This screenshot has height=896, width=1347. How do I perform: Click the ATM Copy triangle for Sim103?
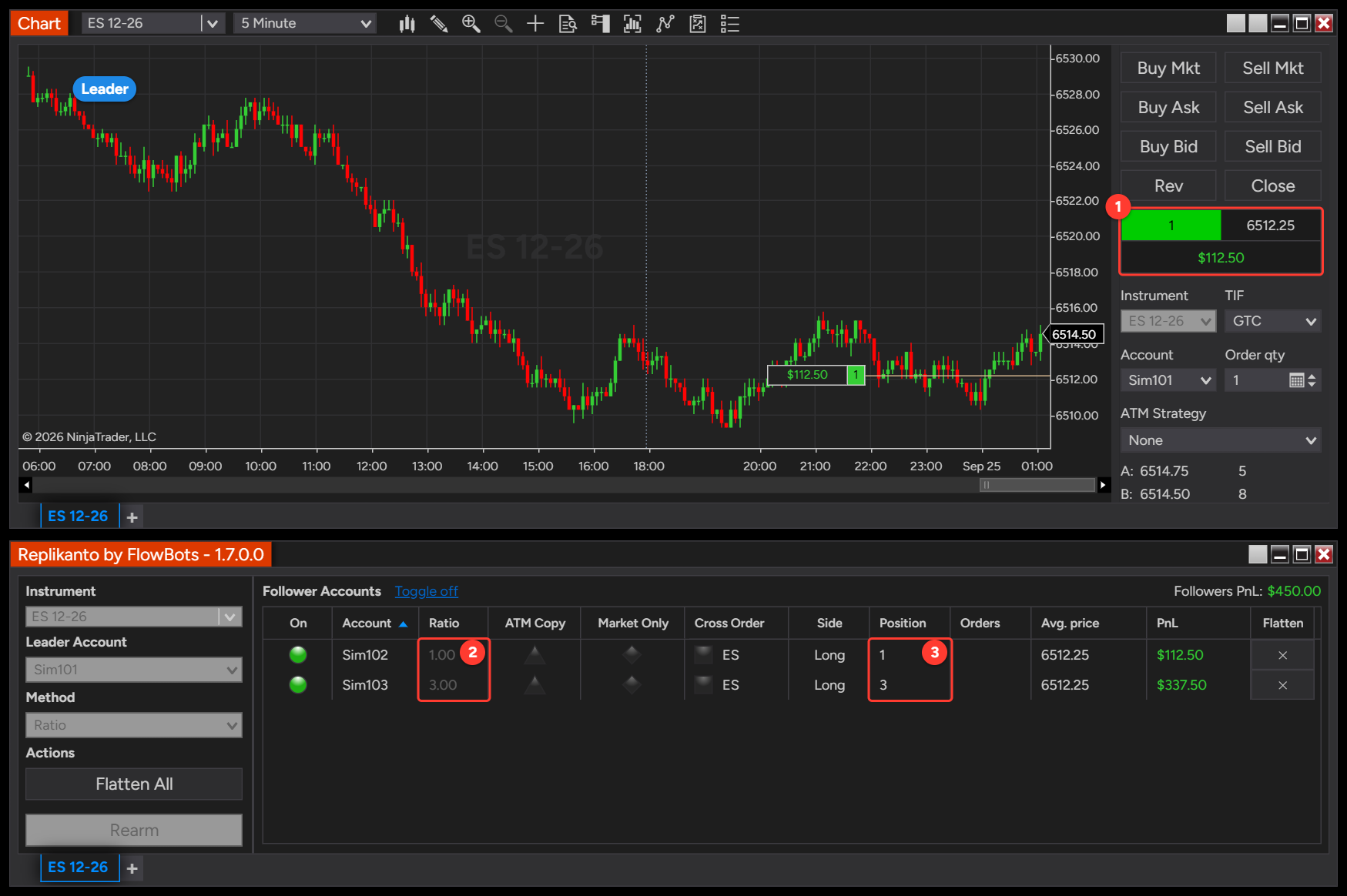(534, 685)
